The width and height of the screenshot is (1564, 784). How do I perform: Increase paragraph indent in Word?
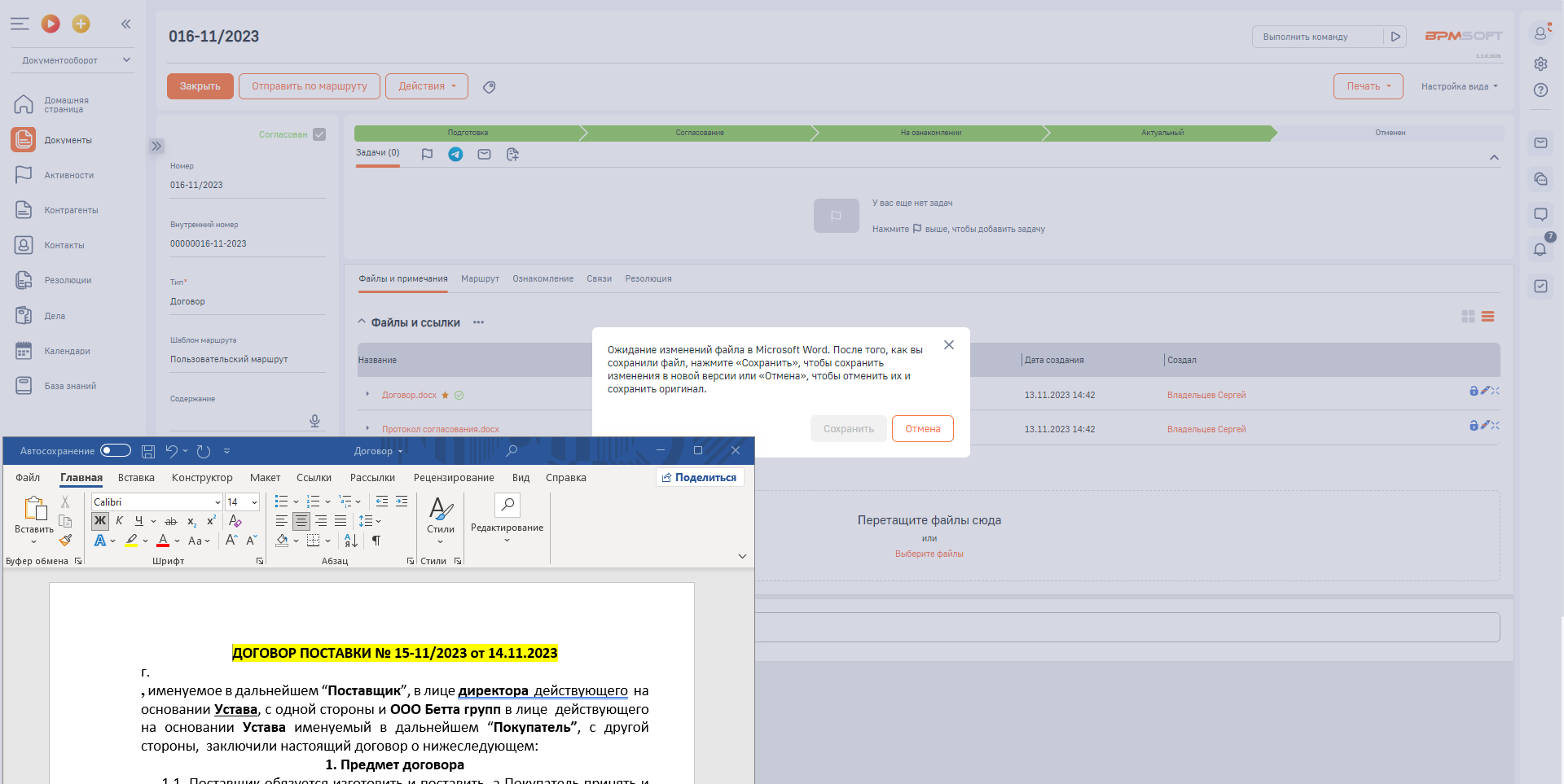pyautogui.click(x=402, y=501)
